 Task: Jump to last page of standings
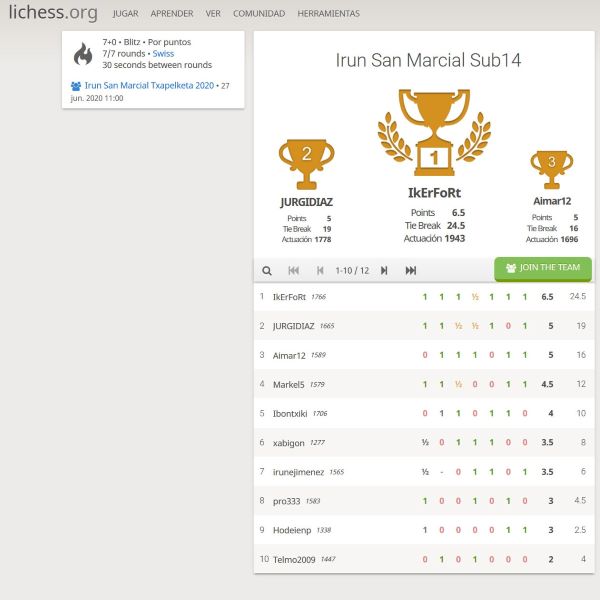(x=411, y=270)
